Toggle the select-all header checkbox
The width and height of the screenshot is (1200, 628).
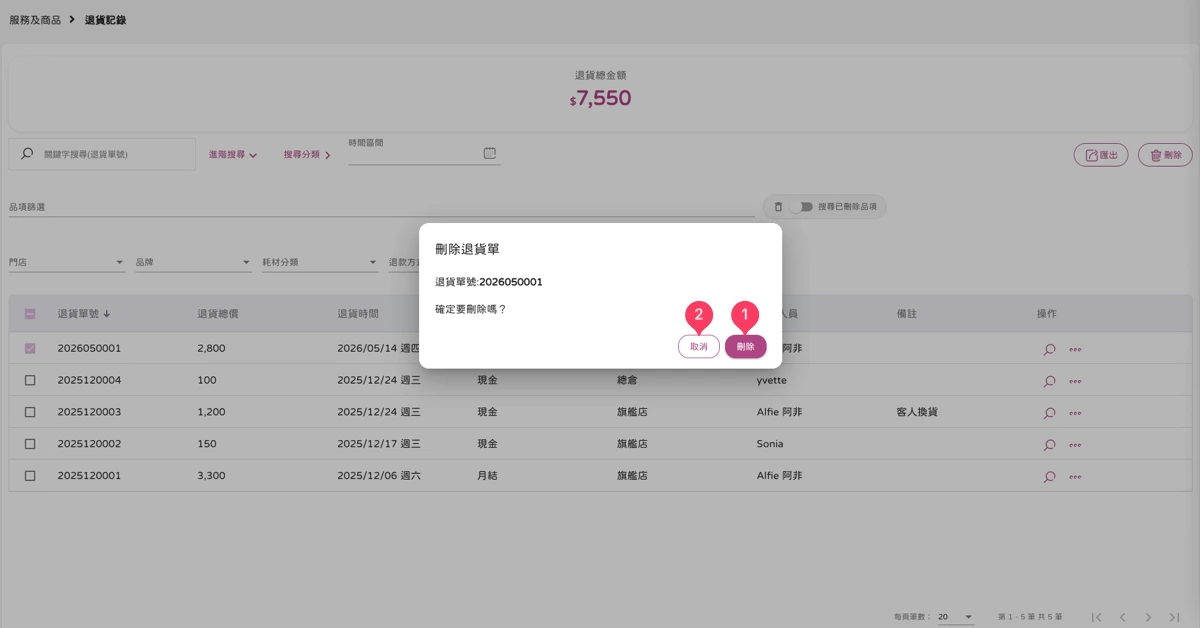(30, 314)
